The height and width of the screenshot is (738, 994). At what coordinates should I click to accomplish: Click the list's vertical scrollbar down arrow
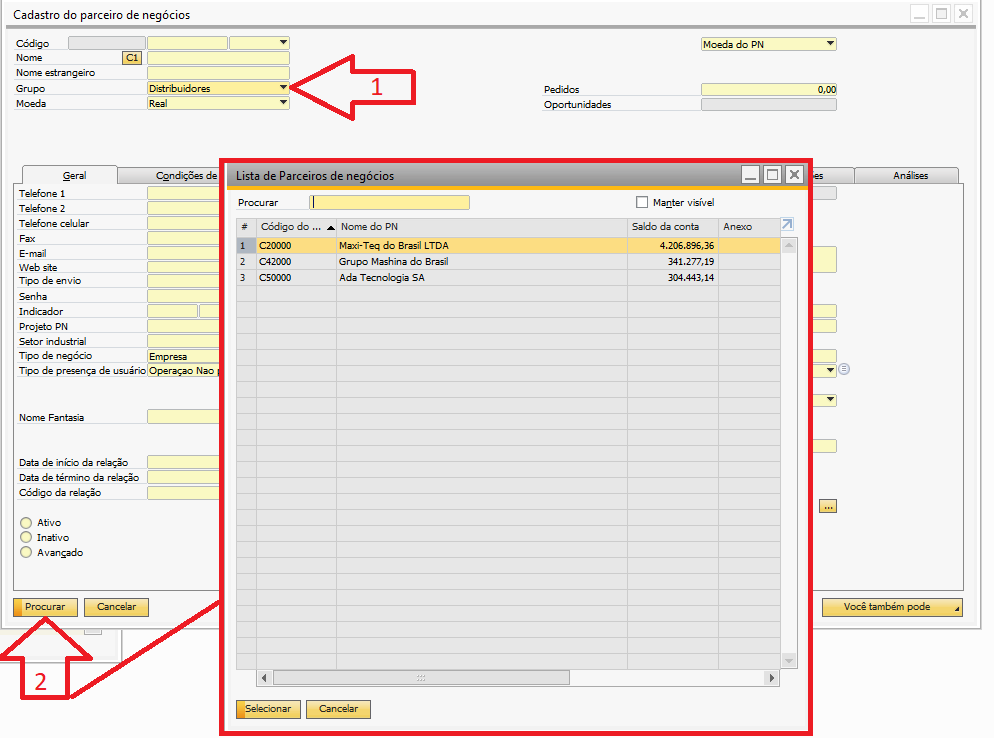[789, 661]
